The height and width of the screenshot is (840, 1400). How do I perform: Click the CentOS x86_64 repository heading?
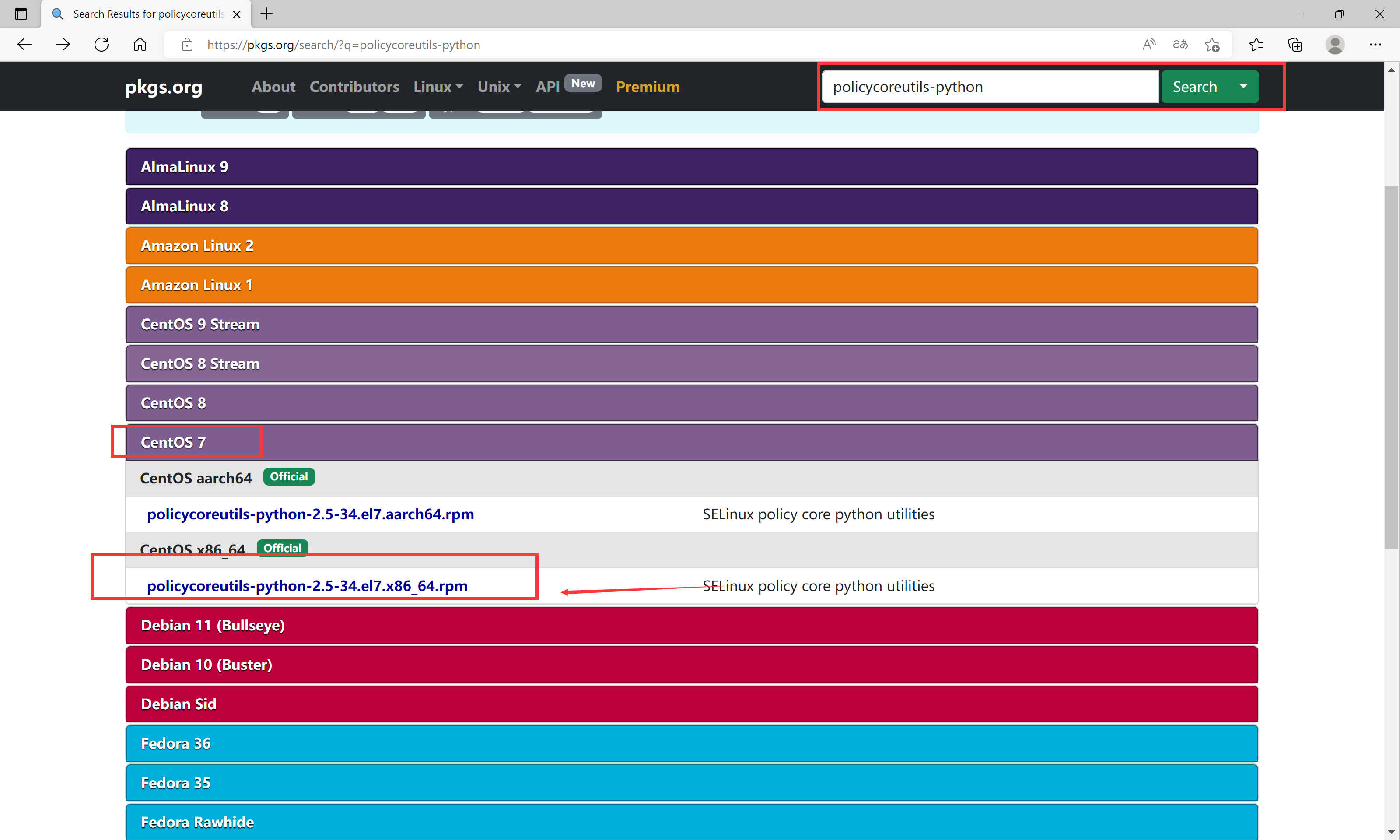(192, 549)
